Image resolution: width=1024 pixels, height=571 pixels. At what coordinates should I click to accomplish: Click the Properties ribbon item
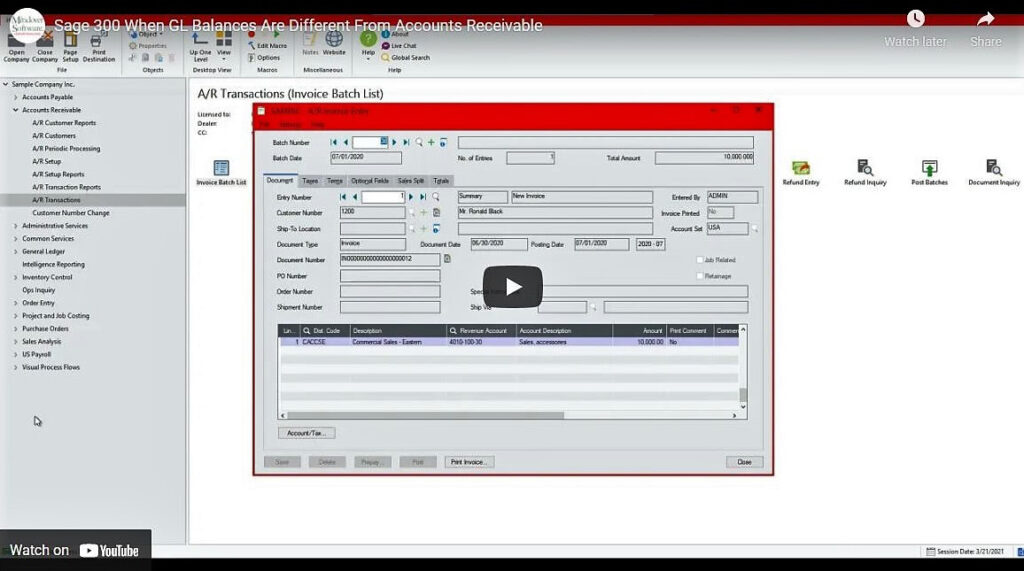click(148, 46)
